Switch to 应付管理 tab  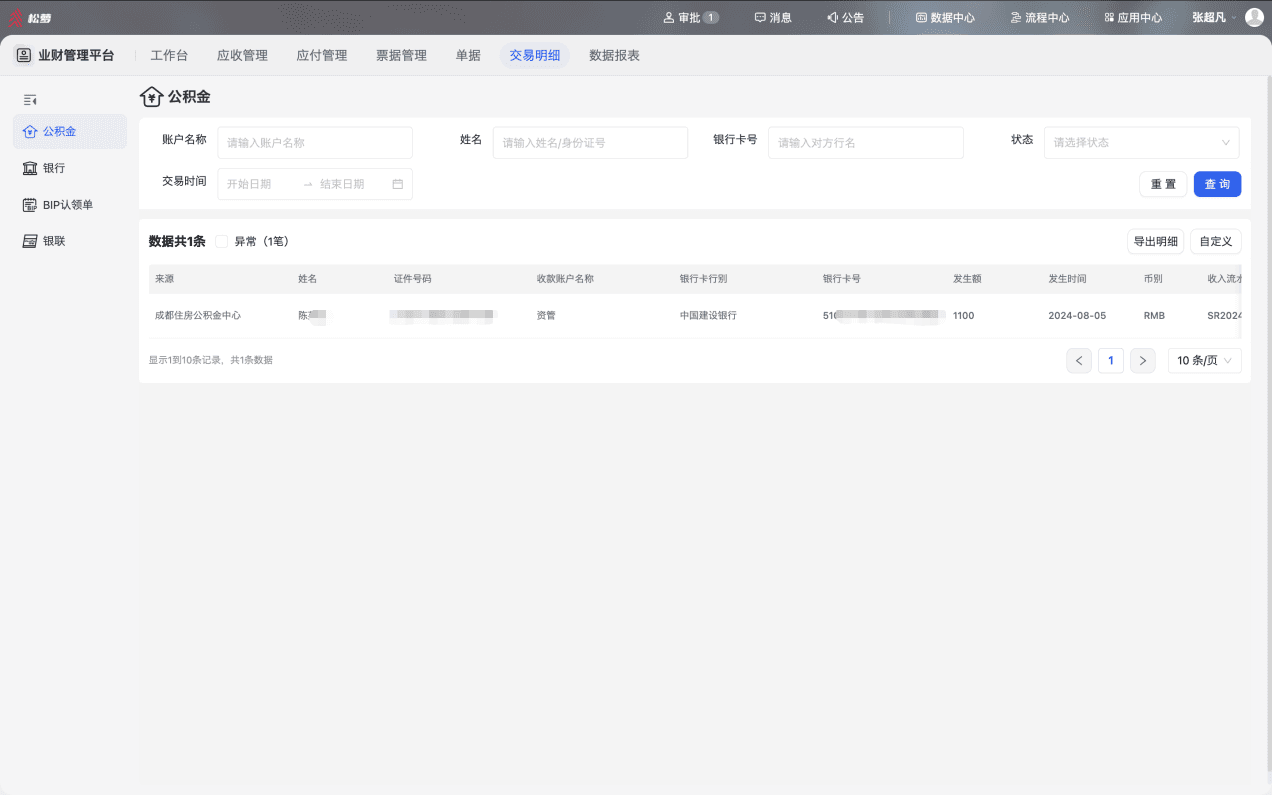coord(322,55)
